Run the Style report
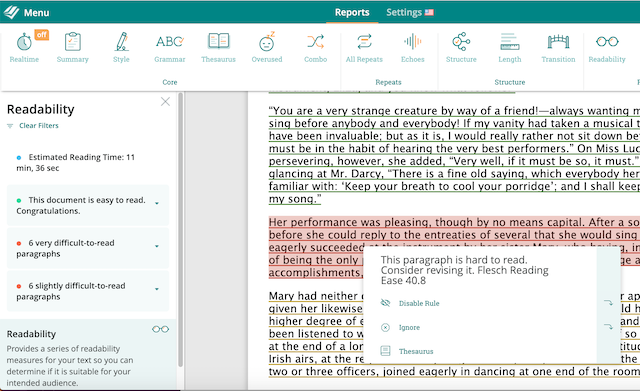 click(x=121, y=47)
